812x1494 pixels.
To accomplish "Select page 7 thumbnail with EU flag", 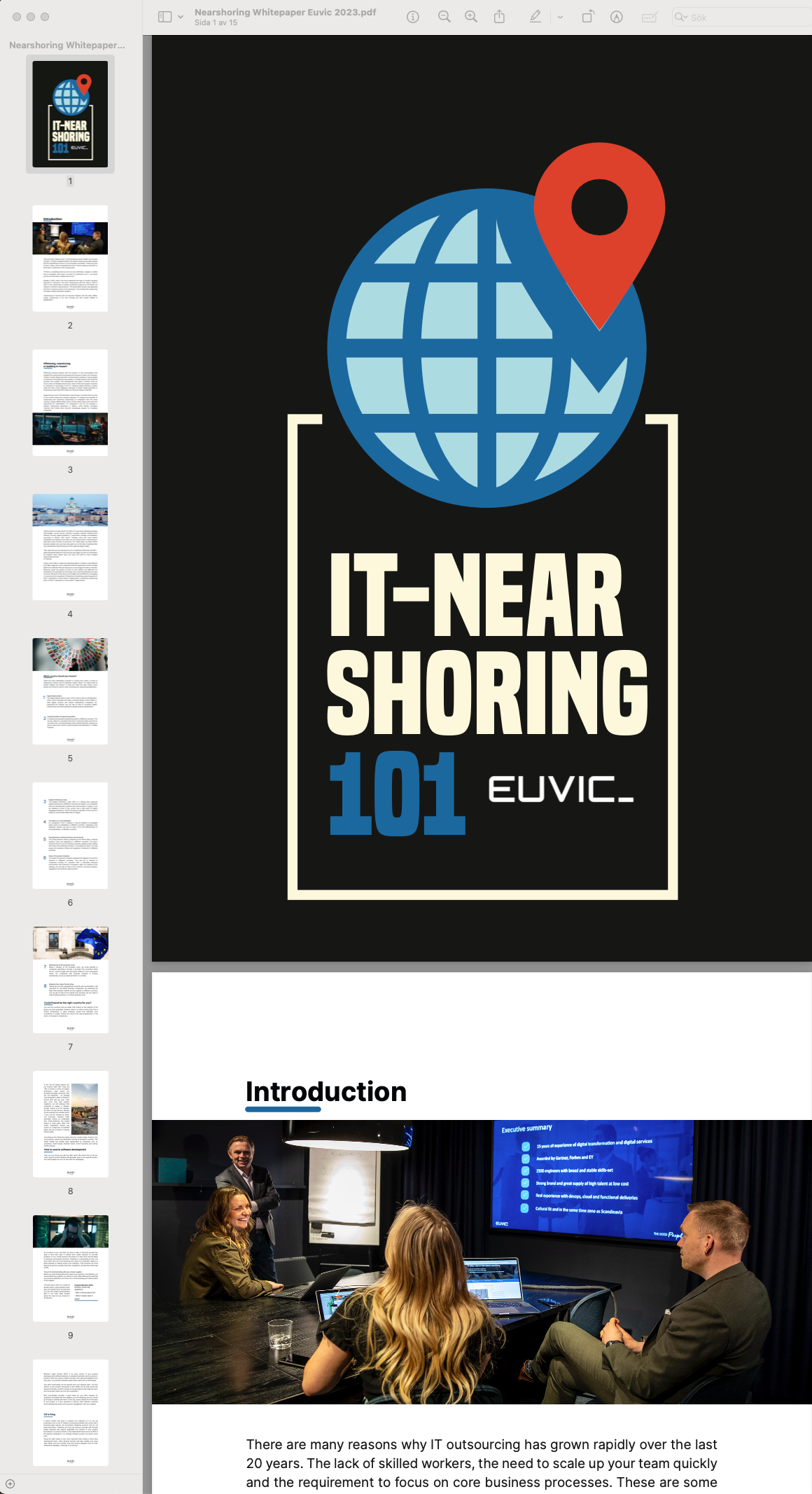I will click(x=70, y=980).
